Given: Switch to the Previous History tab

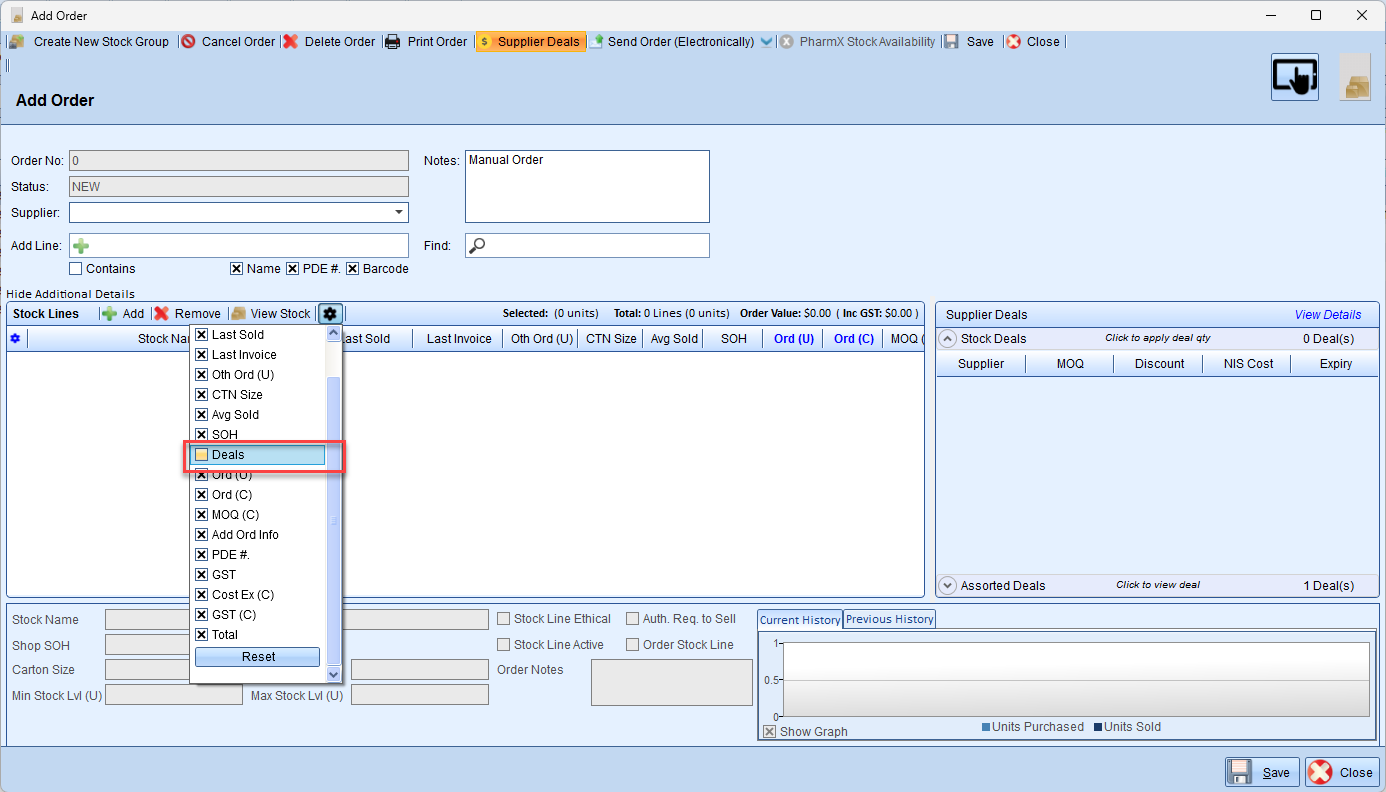Looking at the screenshot, I should tap(889, 619).
